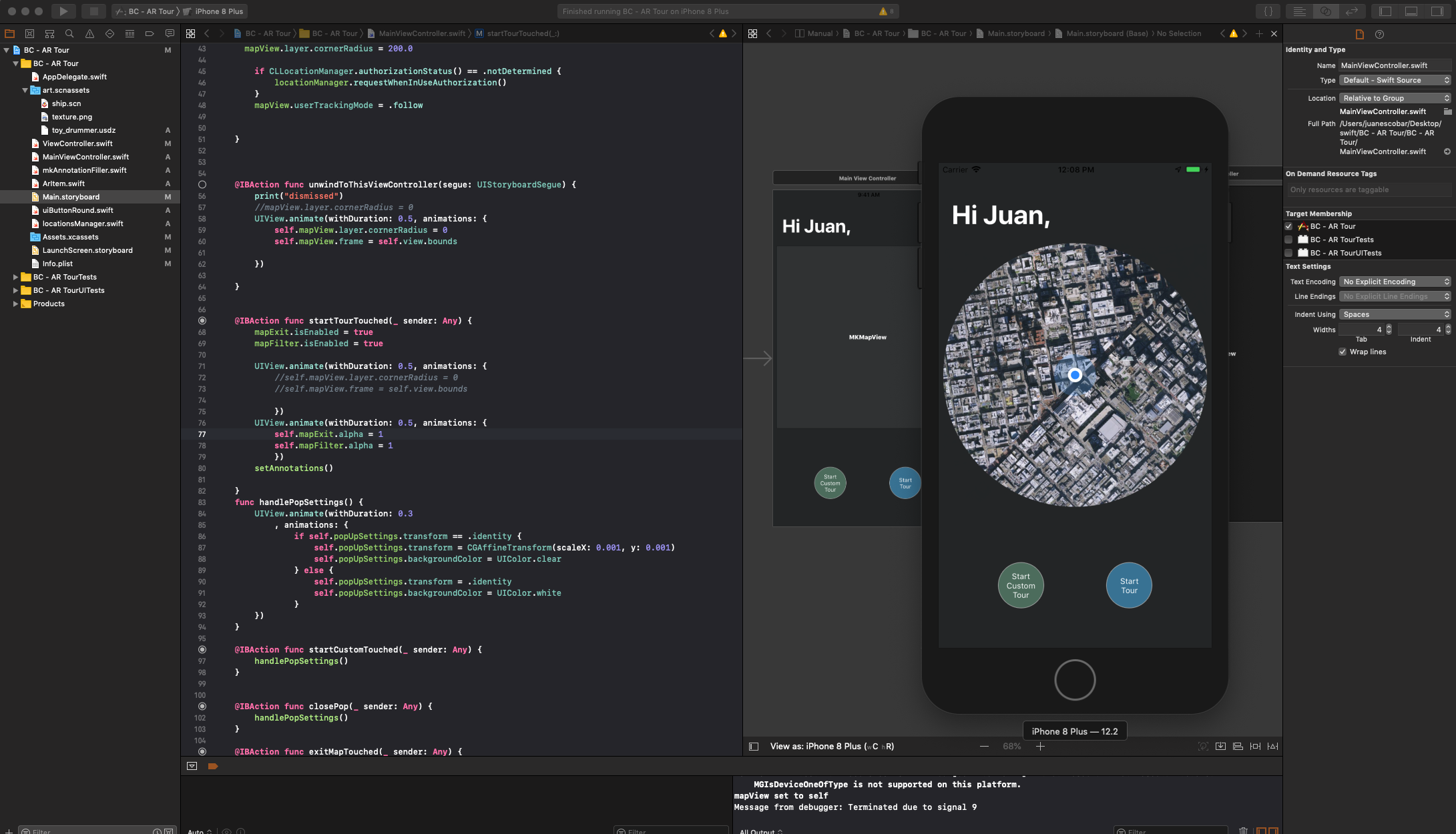Click the Start Tour button in preview
The height and width of the screenshot is (834, 1456).
coord(1129,586)
